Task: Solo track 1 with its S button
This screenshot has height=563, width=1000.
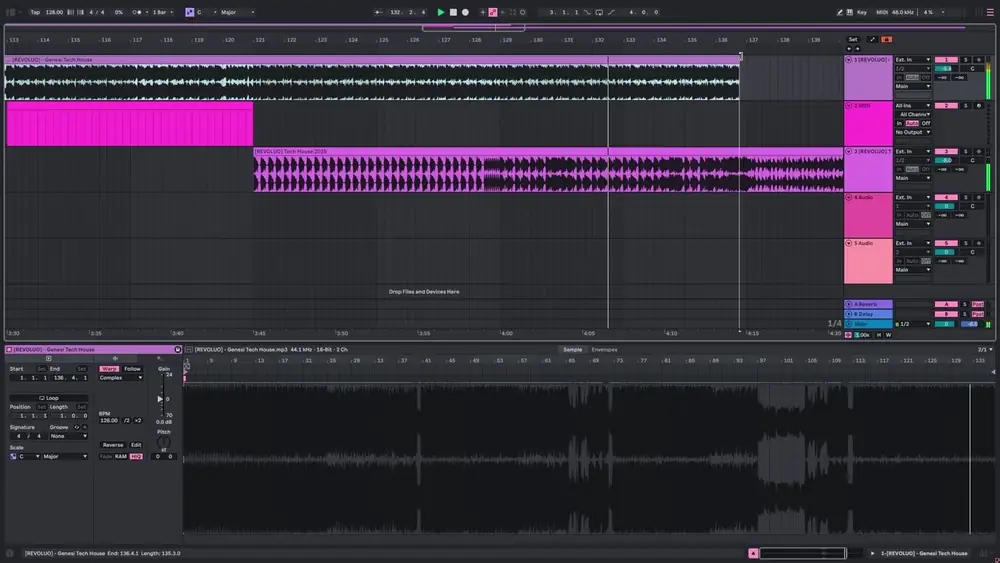Action: 966,60
